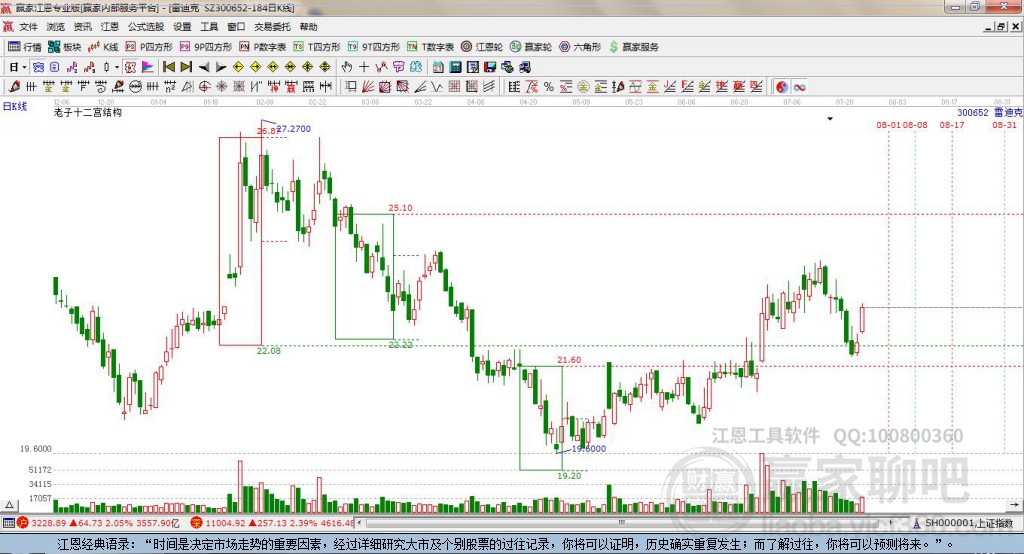Select the zigzag wave line tool
This screenshot has width=1024, height=554.
click(x=438, y=86)
